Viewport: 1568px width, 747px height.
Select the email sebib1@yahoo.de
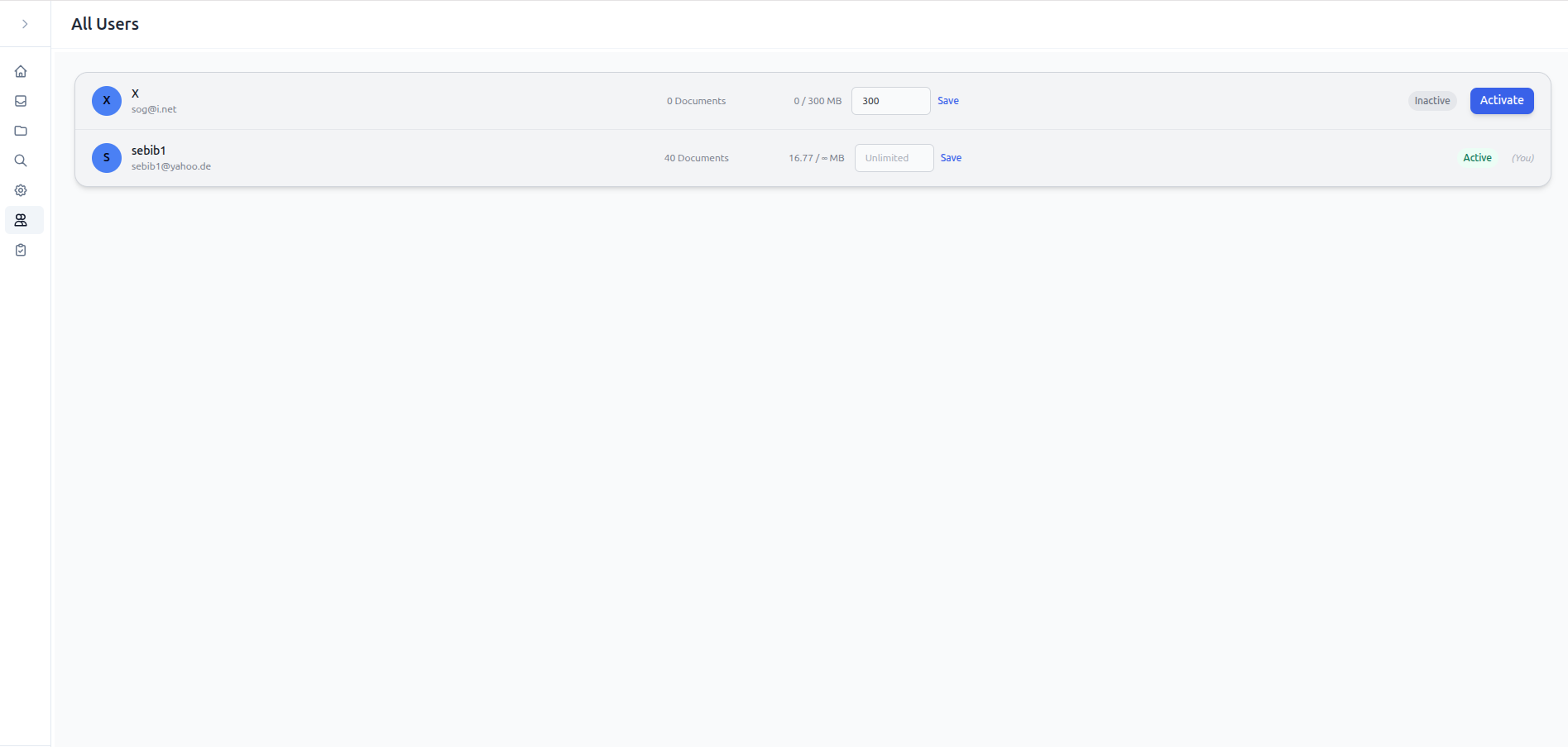(x=171, y=166)
